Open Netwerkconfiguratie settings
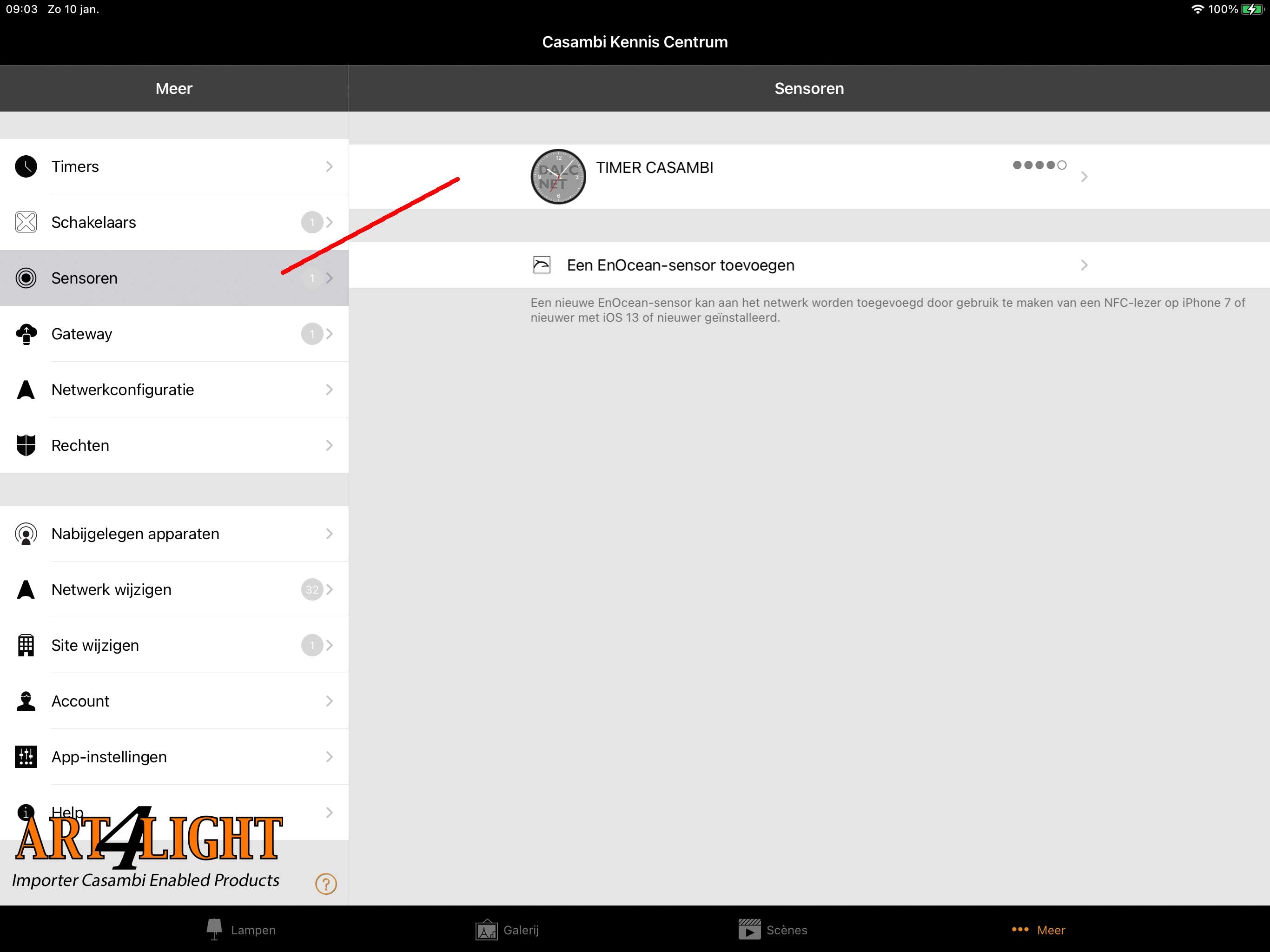This screenshot has width=1270, height=952. tap(175, 390)
